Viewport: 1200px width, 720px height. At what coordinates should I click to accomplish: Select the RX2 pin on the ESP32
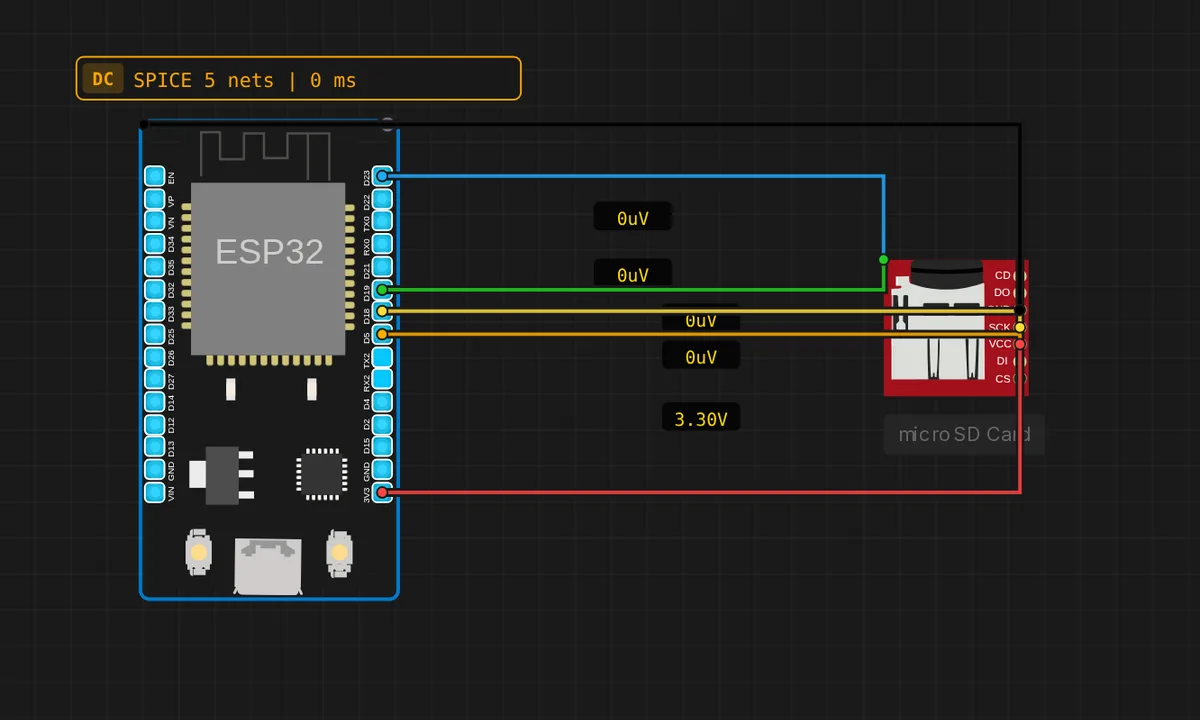(x=382, y=380)
